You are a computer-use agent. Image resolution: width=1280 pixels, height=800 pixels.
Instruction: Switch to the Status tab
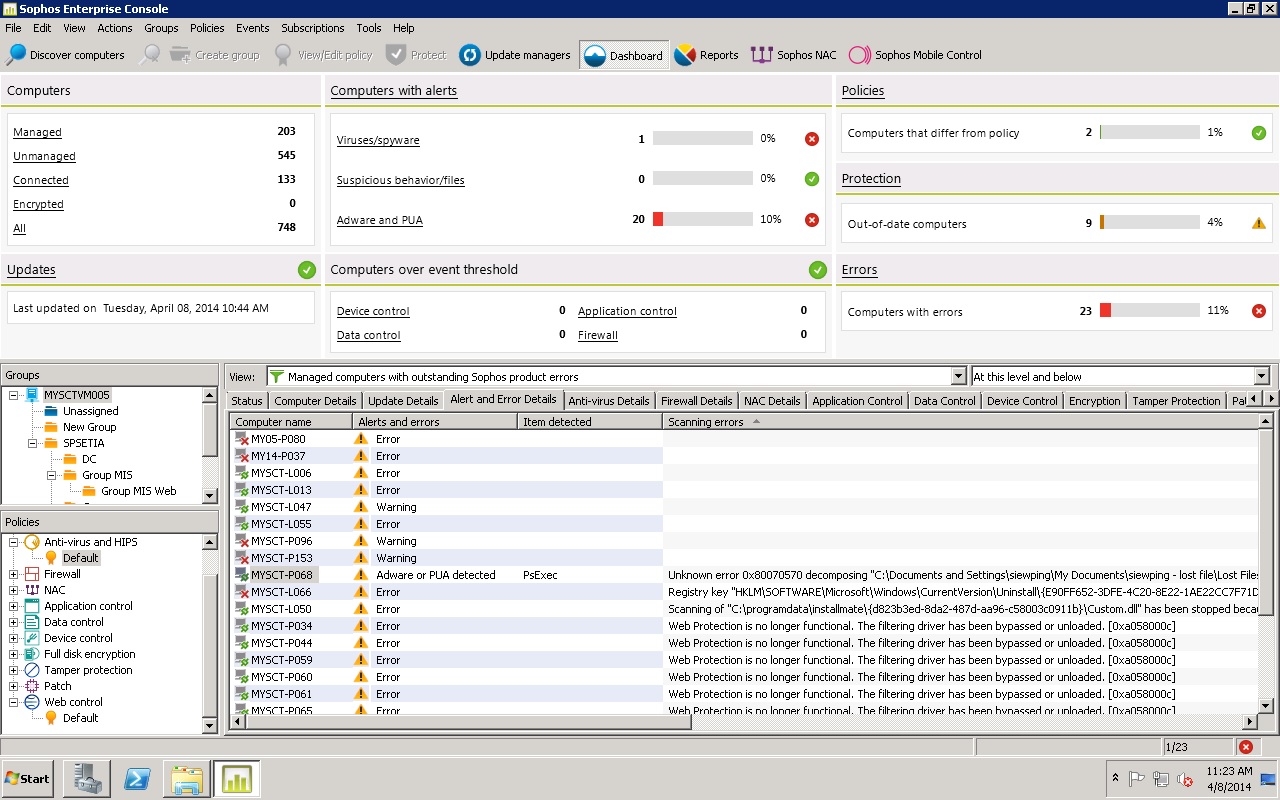(x=247, y=401)
